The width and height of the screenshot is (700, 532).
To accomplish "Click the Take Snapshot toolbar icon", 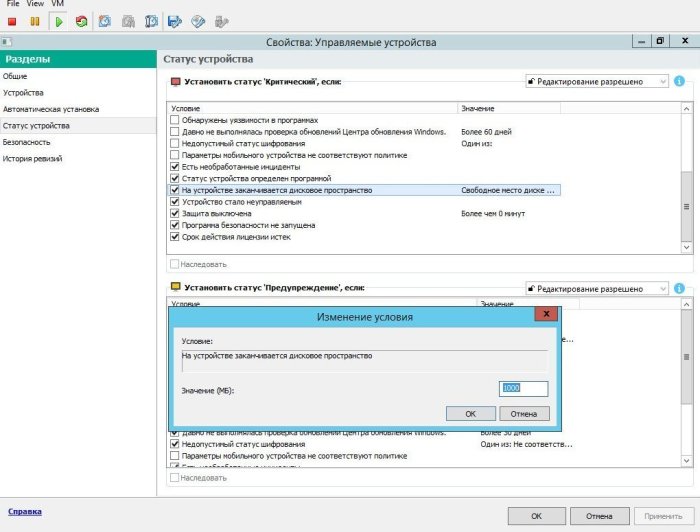I will pyautogui.click(x=105, y=21).
